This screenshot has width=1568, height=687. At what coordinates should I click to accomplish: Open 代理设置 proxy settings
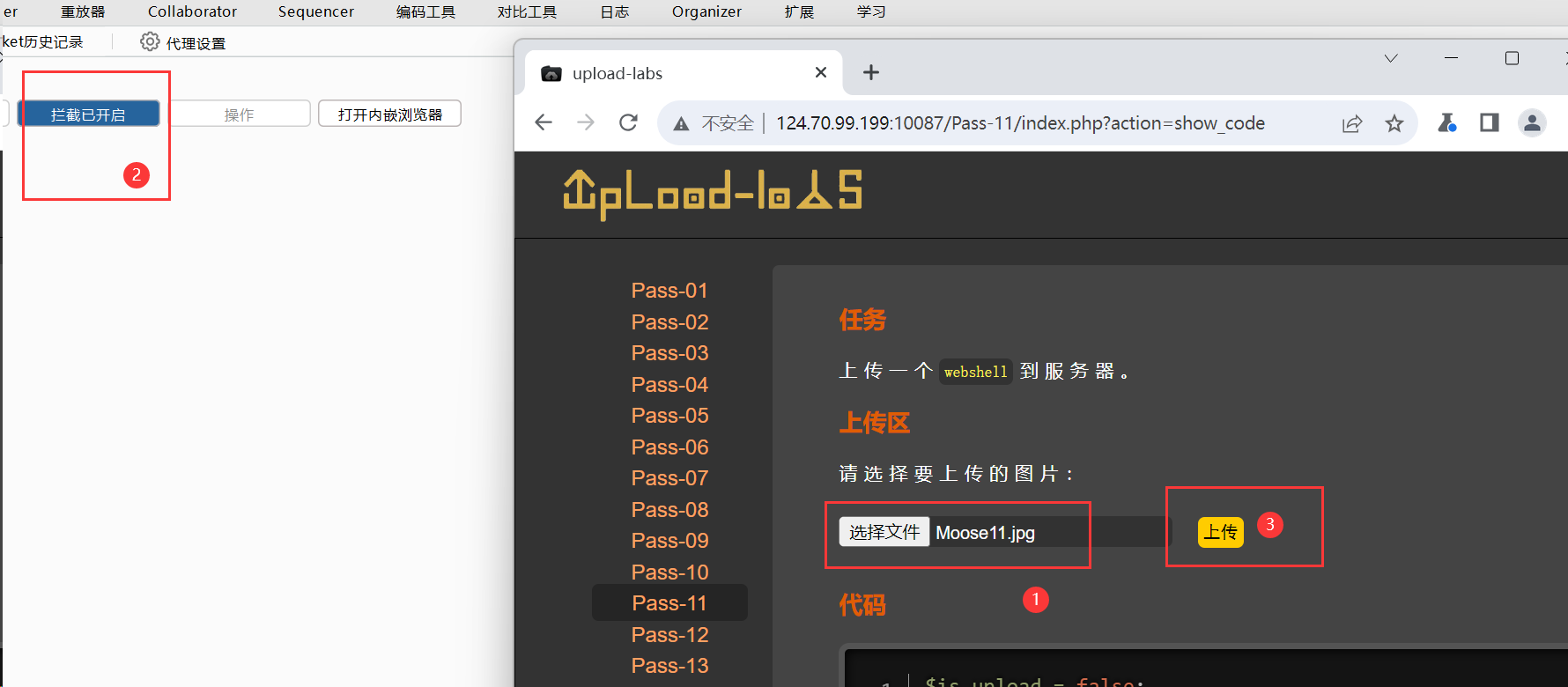click(x=183, y=43)
